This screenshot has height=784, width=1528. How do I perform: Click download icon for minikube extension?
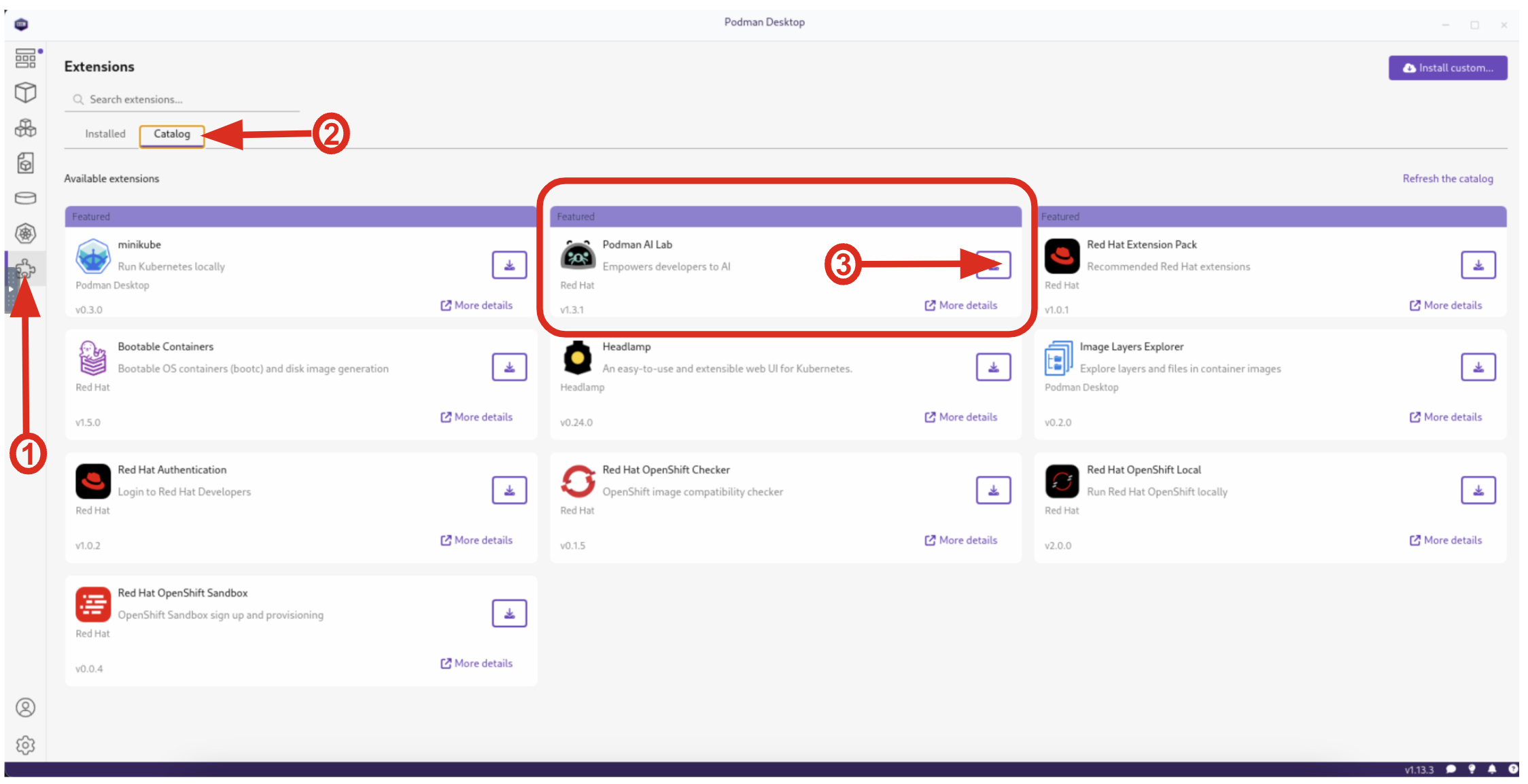[510, 264]
